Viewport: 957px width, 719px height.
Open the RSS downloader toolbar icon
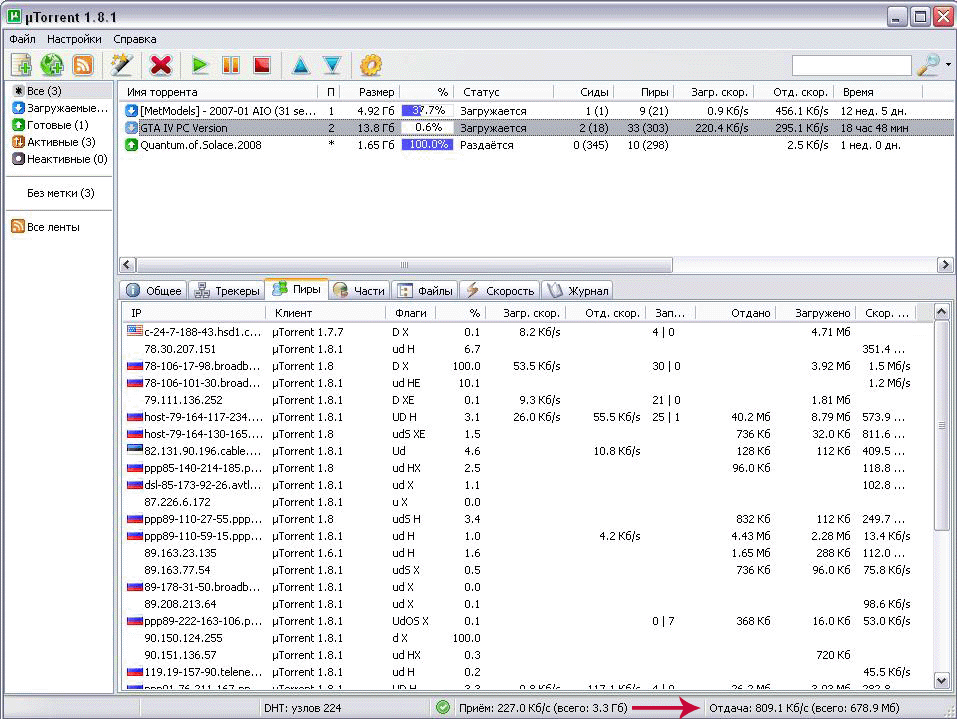click(x=83, y=65)
